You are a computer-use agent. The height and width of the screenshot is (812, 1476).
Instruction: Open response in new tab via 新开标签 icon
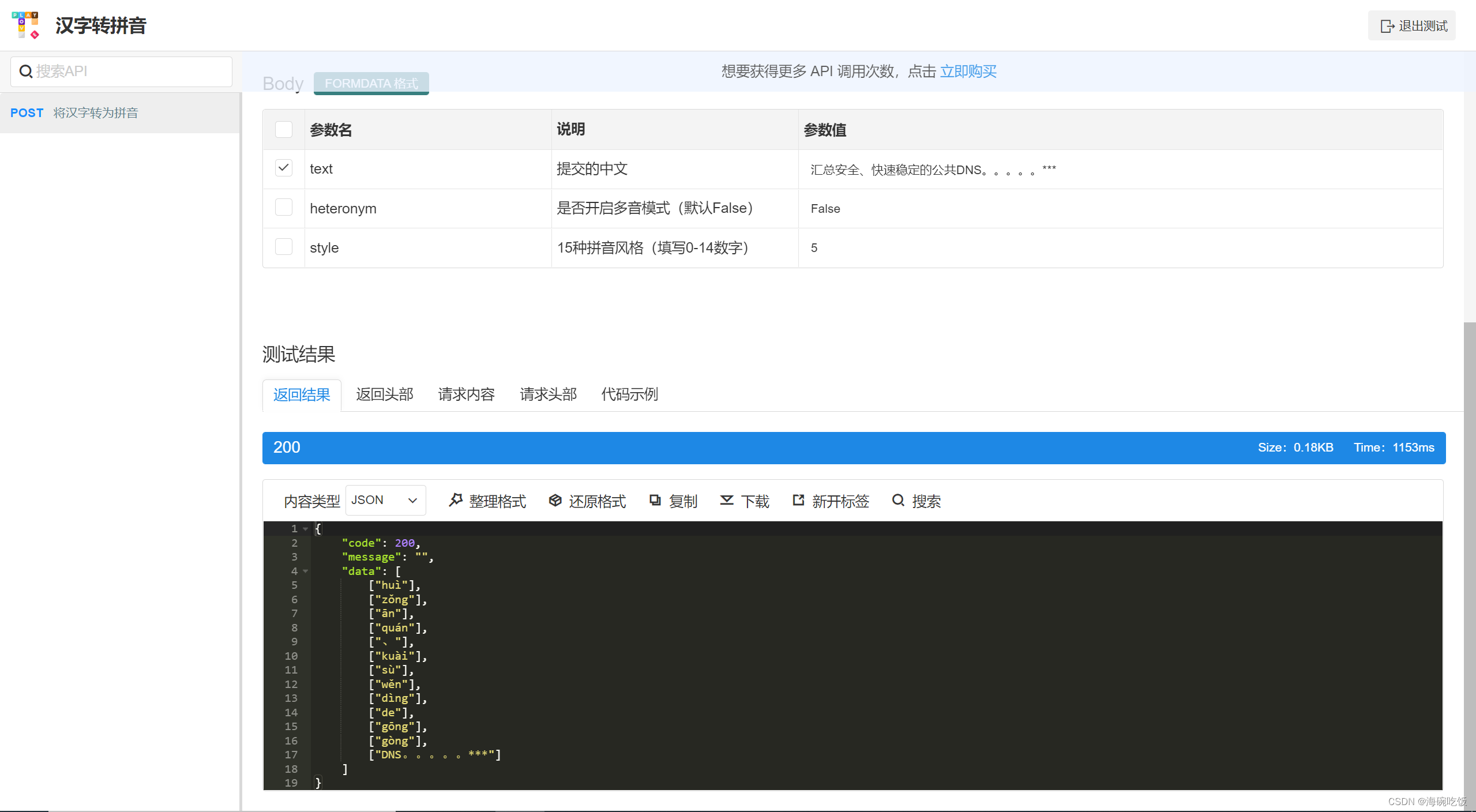tap(798, 501)
